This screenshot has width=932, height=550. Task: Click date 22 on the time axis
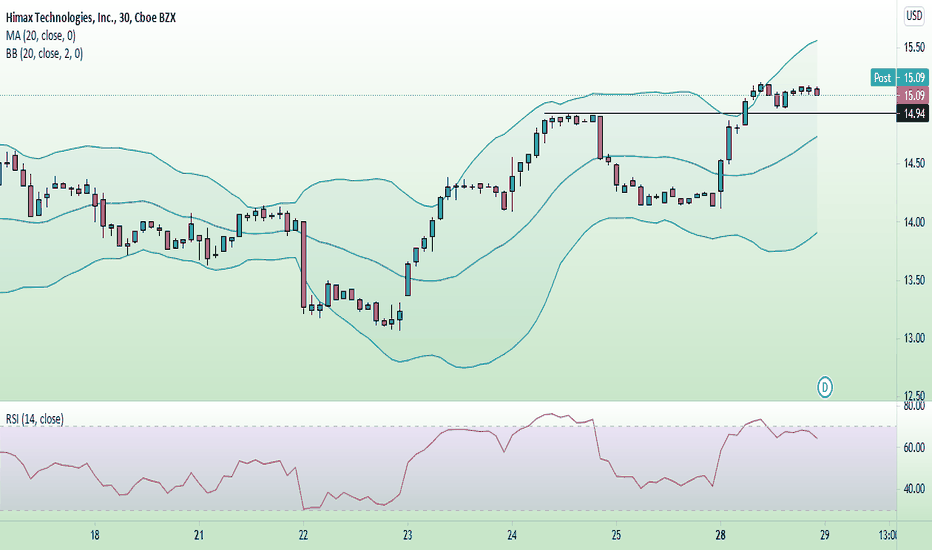click(x=303, y=535)
